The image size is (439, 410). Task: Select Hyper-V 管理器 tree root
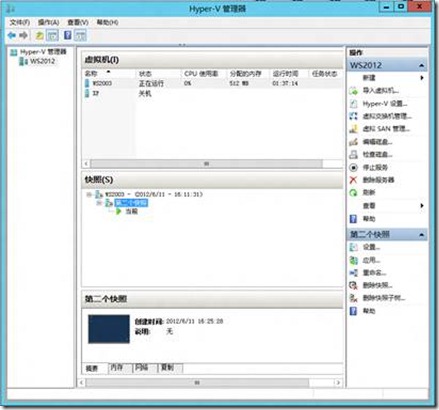click(x=43, y=52)
